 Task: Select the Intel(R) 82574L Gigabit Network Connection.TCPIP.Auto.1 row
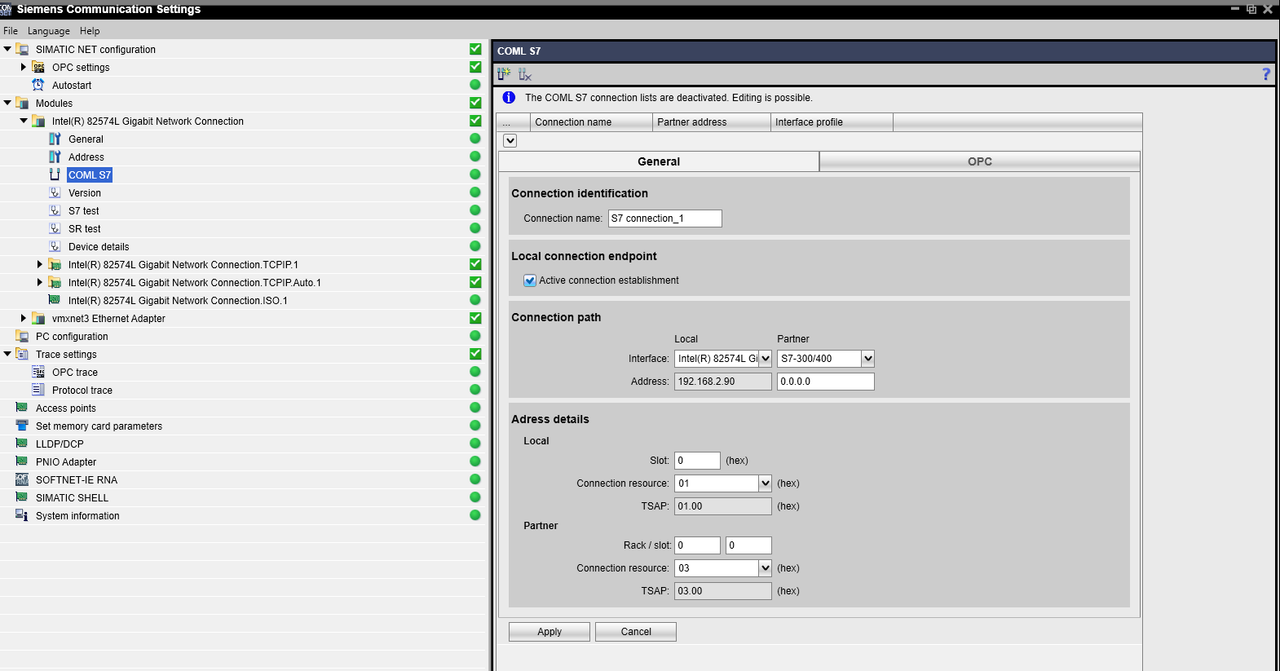pos(194,283)
